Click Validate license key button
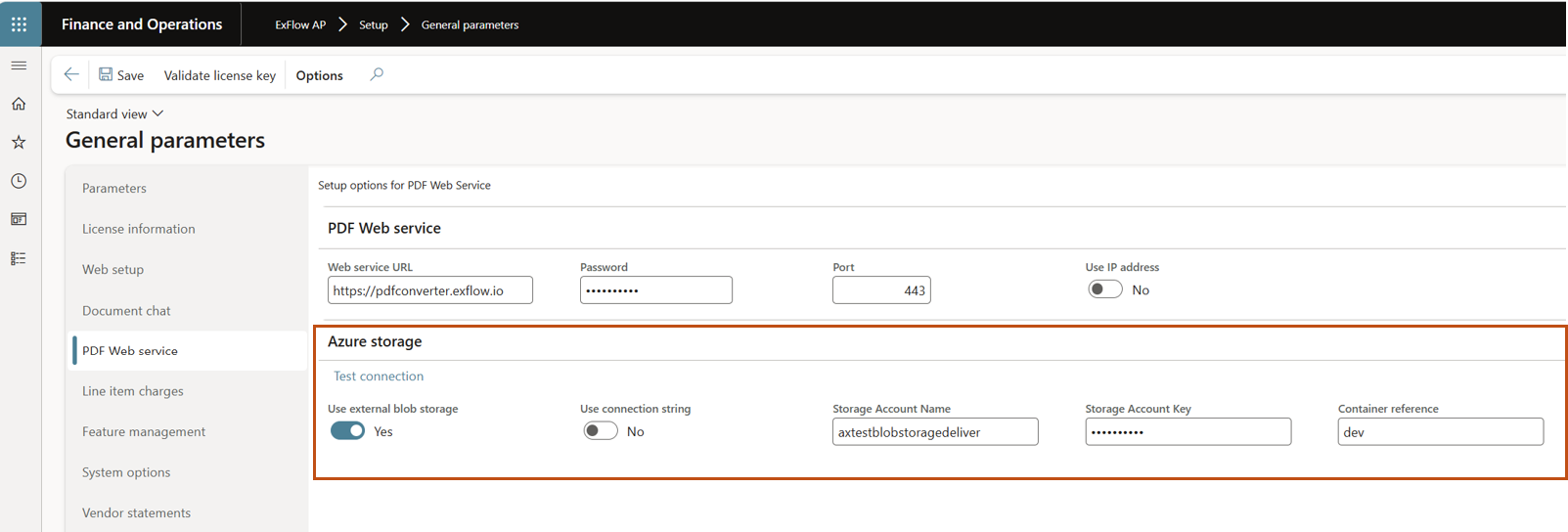The width and height of the screenshot is (1568, 532). (x=219, y=75)
